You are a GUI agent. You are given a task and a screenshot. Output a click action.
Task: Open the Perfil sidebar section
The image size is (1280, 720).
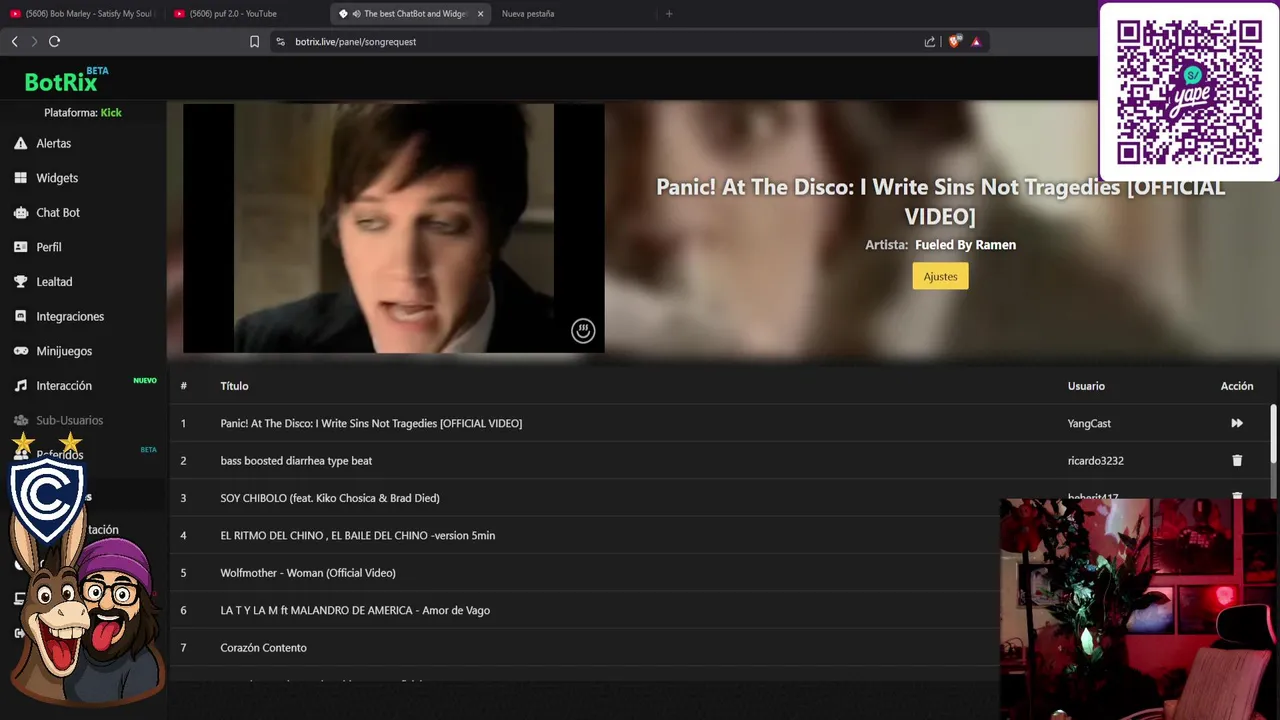(49, 247)
